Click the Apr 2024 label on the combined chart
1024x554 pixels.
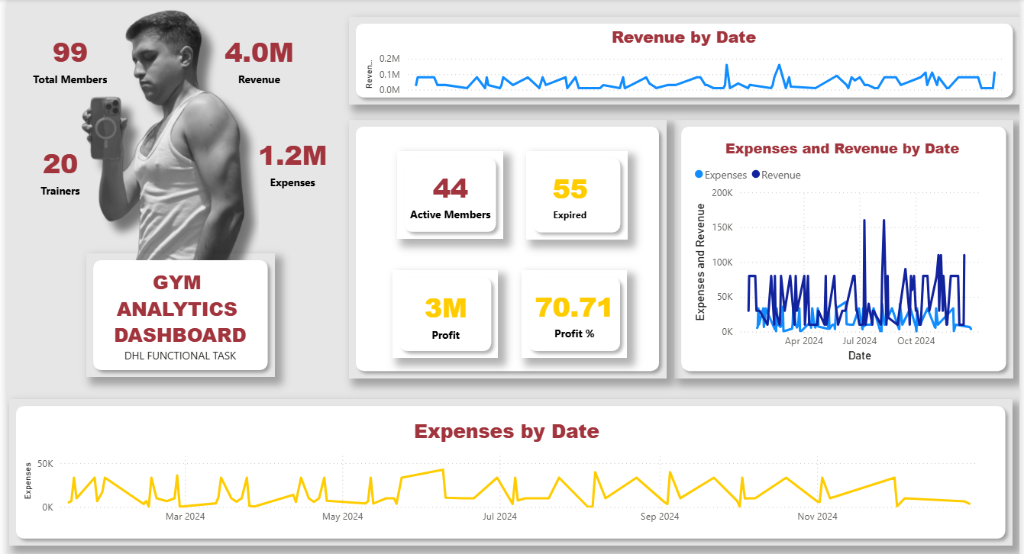coord(804,341)
